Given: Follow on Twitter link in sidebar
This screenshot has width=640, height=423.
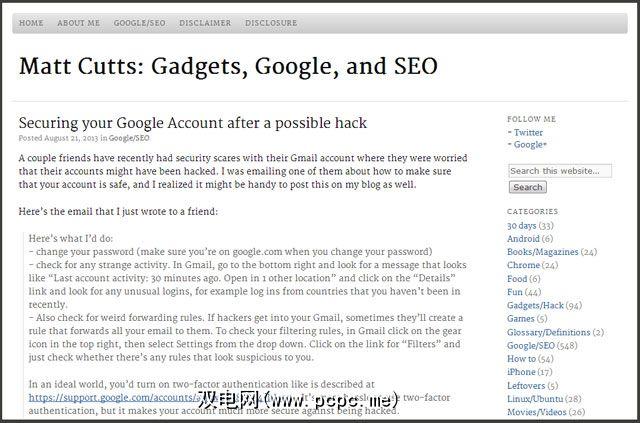Looking at the screenshot, I should (527, 132).
